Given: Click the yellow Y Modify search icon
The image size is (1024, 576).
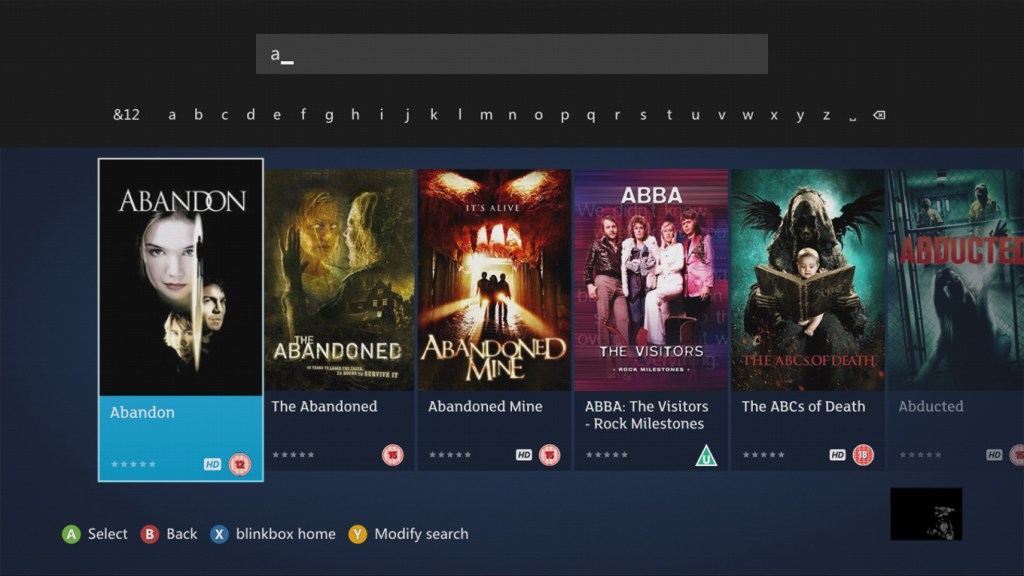Looking at the screenshot, I should 357,534.
